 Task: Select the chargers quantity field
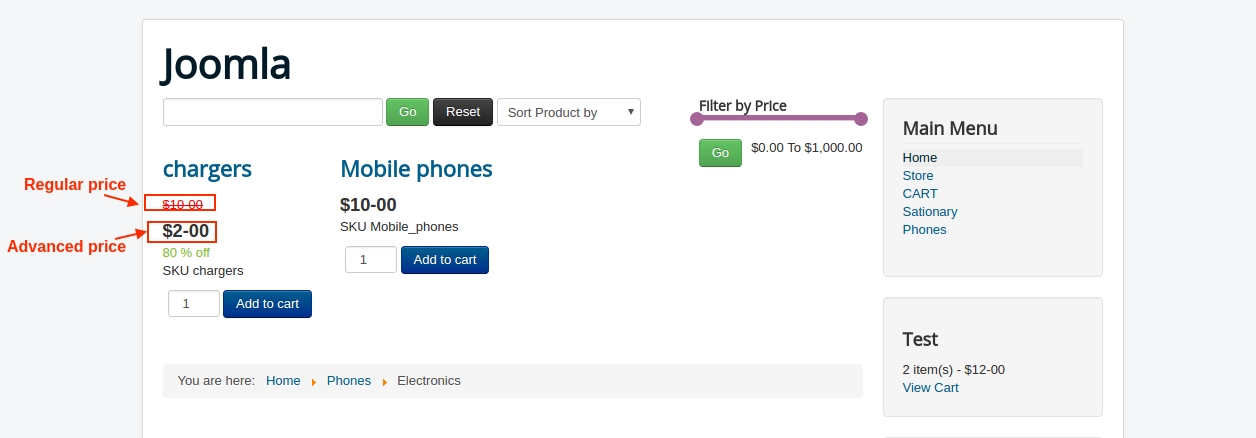[x=194, y=304]
